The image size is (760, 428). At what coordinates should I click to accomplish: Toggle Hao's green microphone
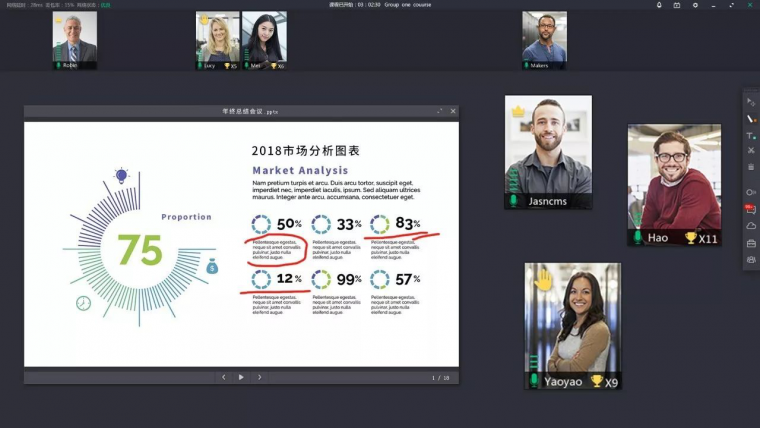[x=637, y=238]
